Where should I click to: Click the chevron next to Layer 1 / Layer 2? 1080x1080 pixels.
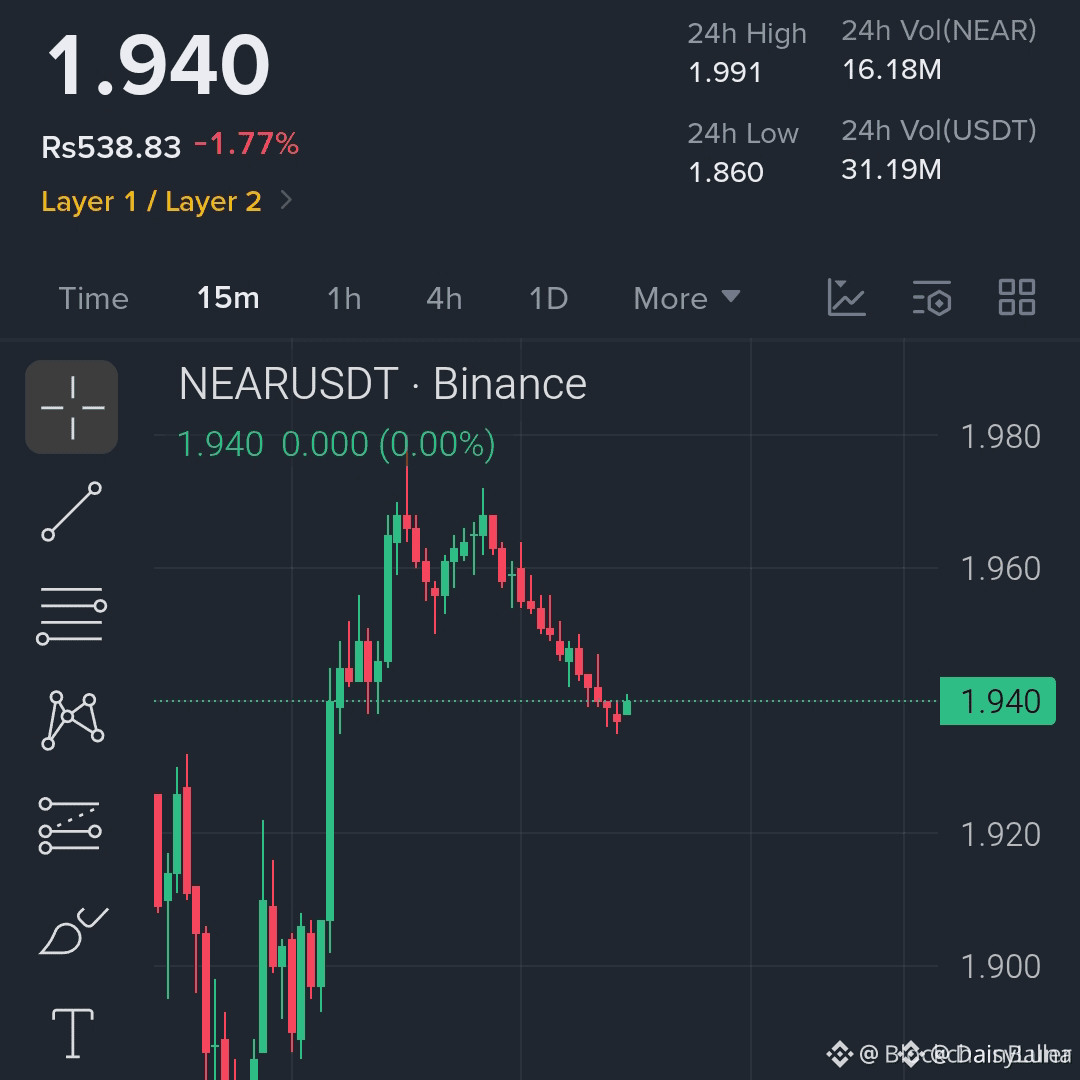click(x=287, y=200)
